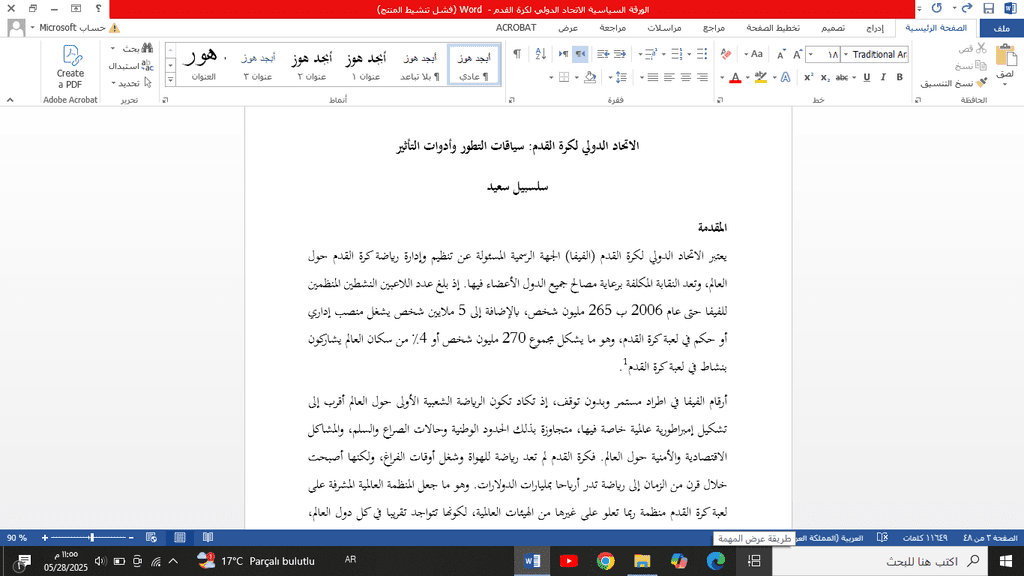The height and width of the screenshot is (576, 1024).
Task: Switch to the إدراج (Insert) tab
Action: point(874,28)
